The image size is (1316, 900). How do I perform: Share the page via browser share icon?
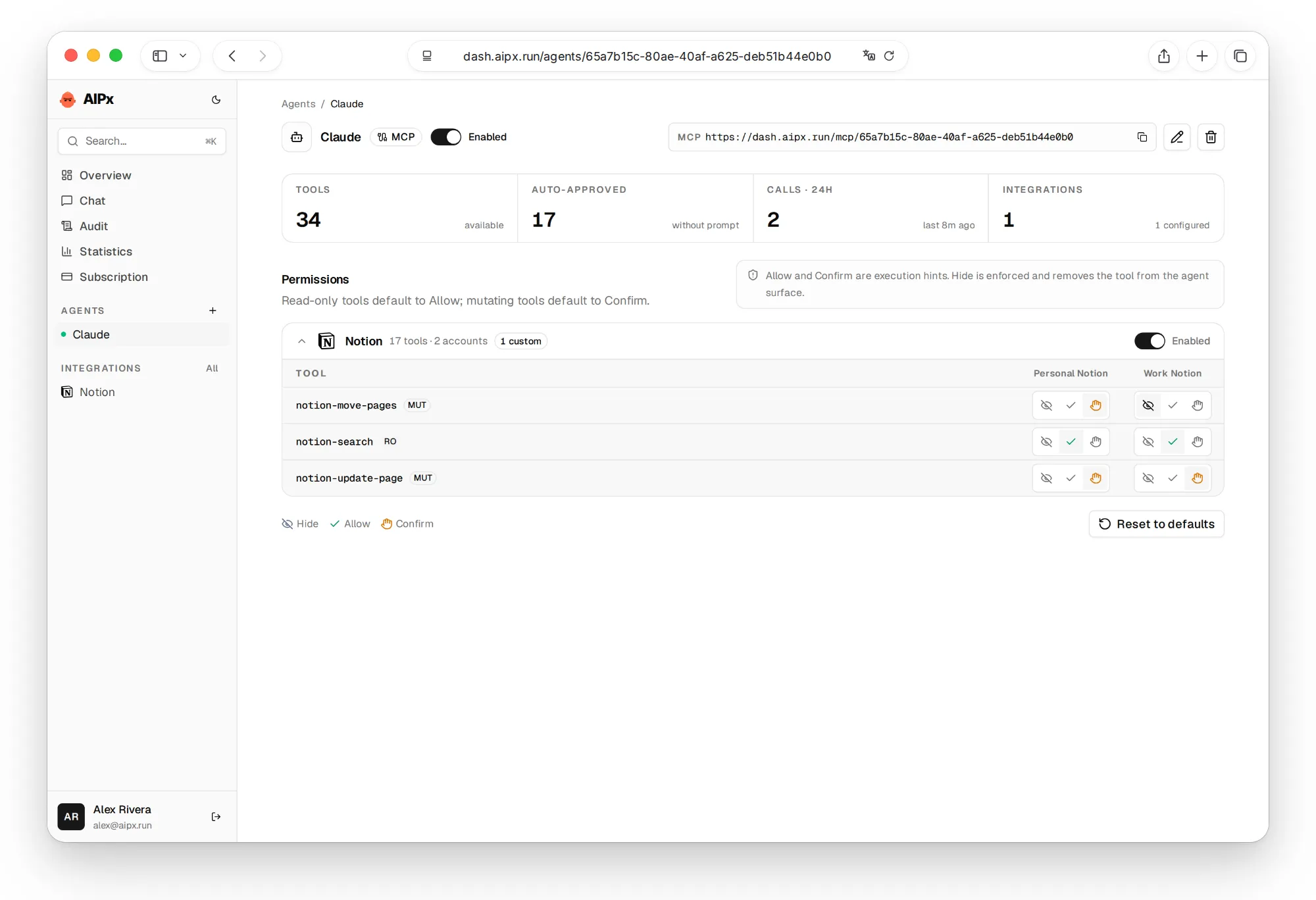tap(1164, 56)
